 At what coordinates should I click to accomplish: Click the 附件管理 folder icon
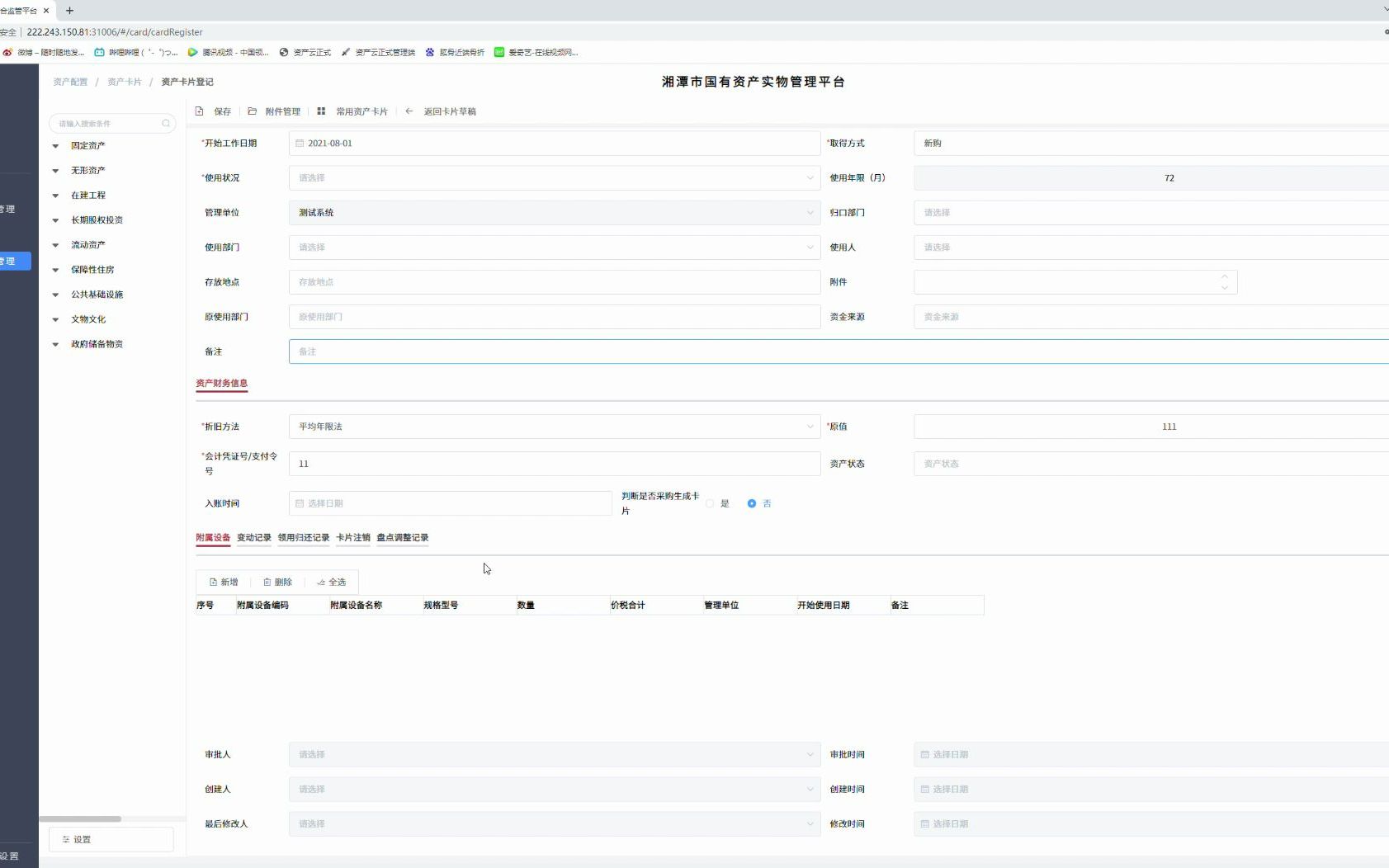253,111
